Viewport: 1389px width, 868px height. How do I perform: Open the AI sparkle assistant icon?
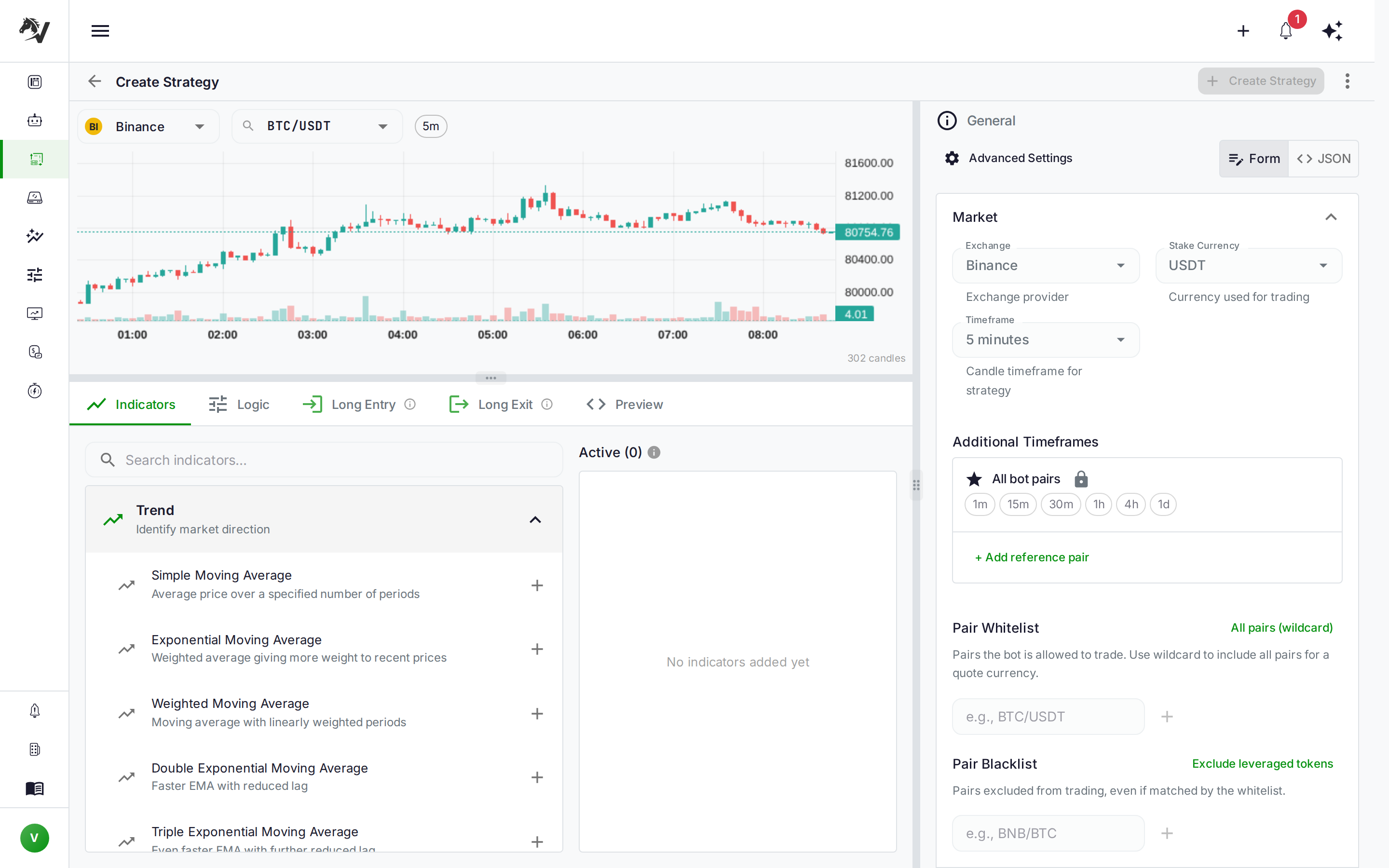pos(1332,31)
